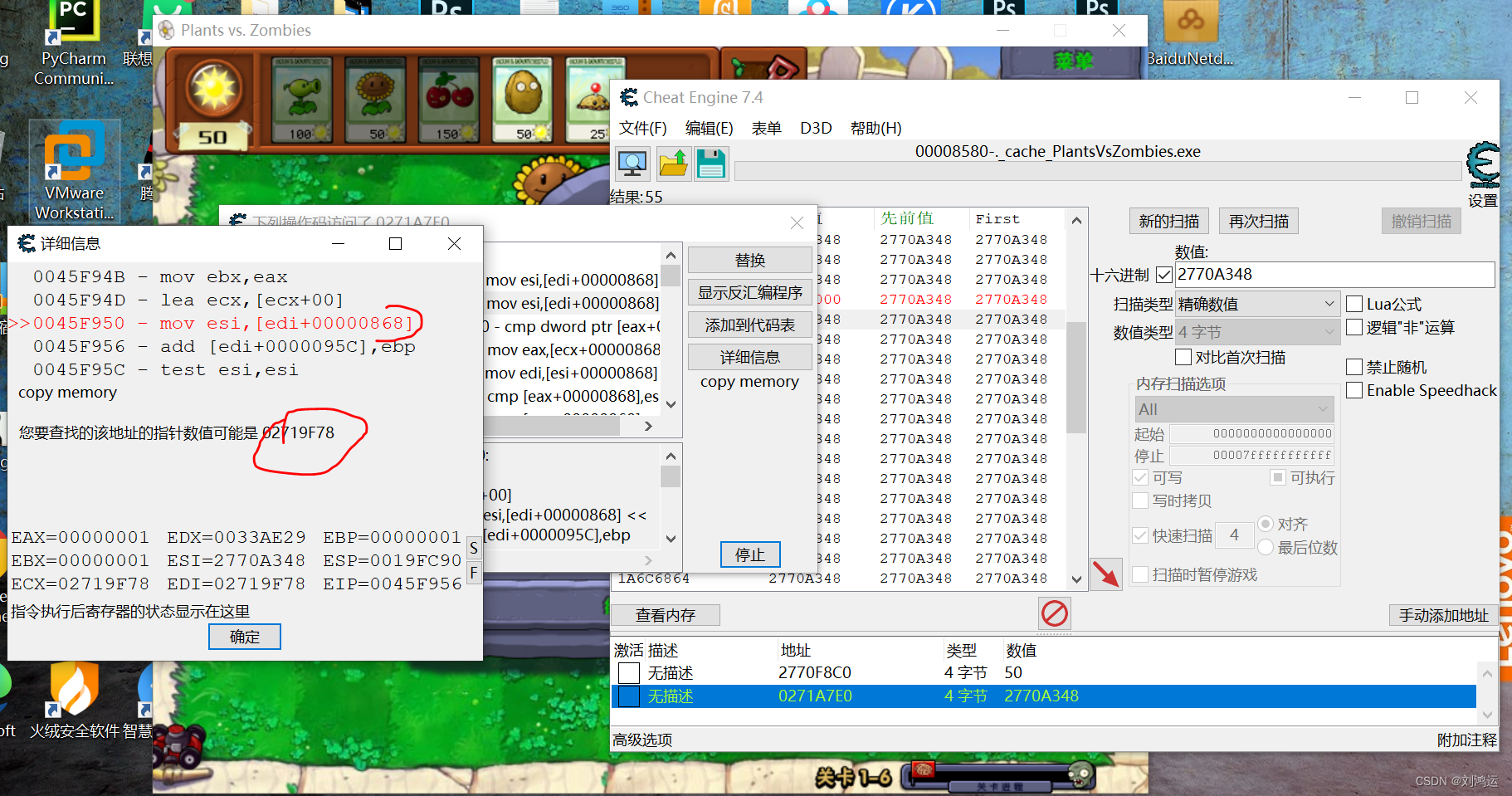Click the progress bar under the process name
This screenshot has height=796, width=1512.
pyautogui.click(x=1098, y=171)
